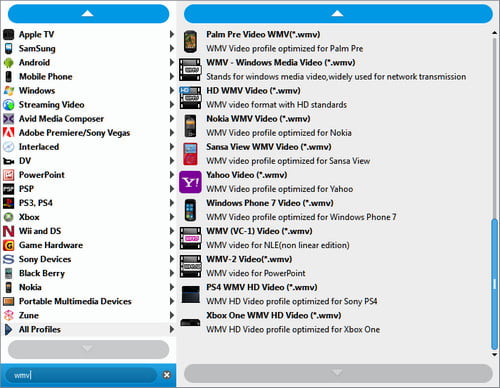Screen dimensions: 500x388
Task: Click the green Android robot icon
Action: tap(9, 63)
